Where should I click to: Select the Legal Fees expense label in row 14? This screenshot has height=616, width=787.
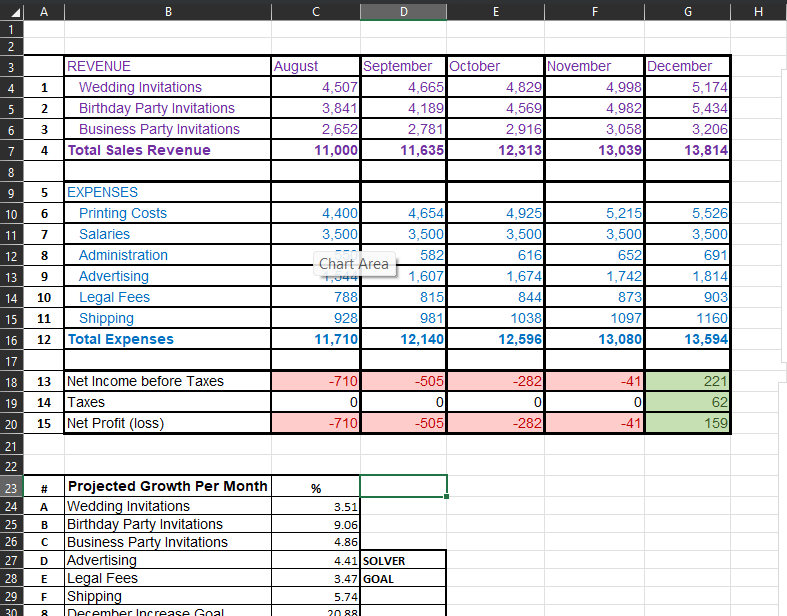click(168, 298)
